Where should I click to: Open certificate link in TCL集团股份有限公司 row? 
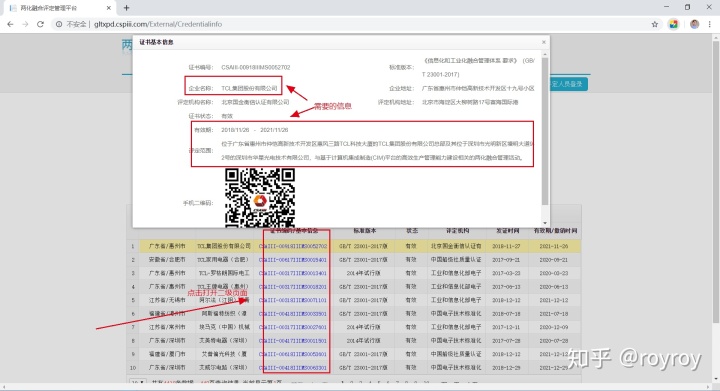293,246
